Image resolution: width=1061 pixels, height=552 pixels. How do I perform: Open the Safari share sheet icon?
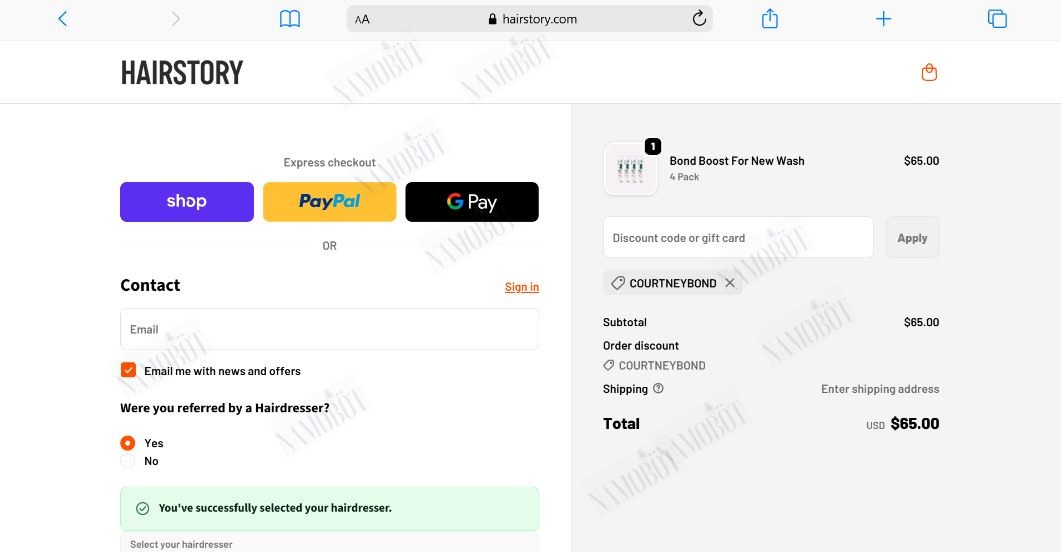pyautogui.click(x=769, y=18)
